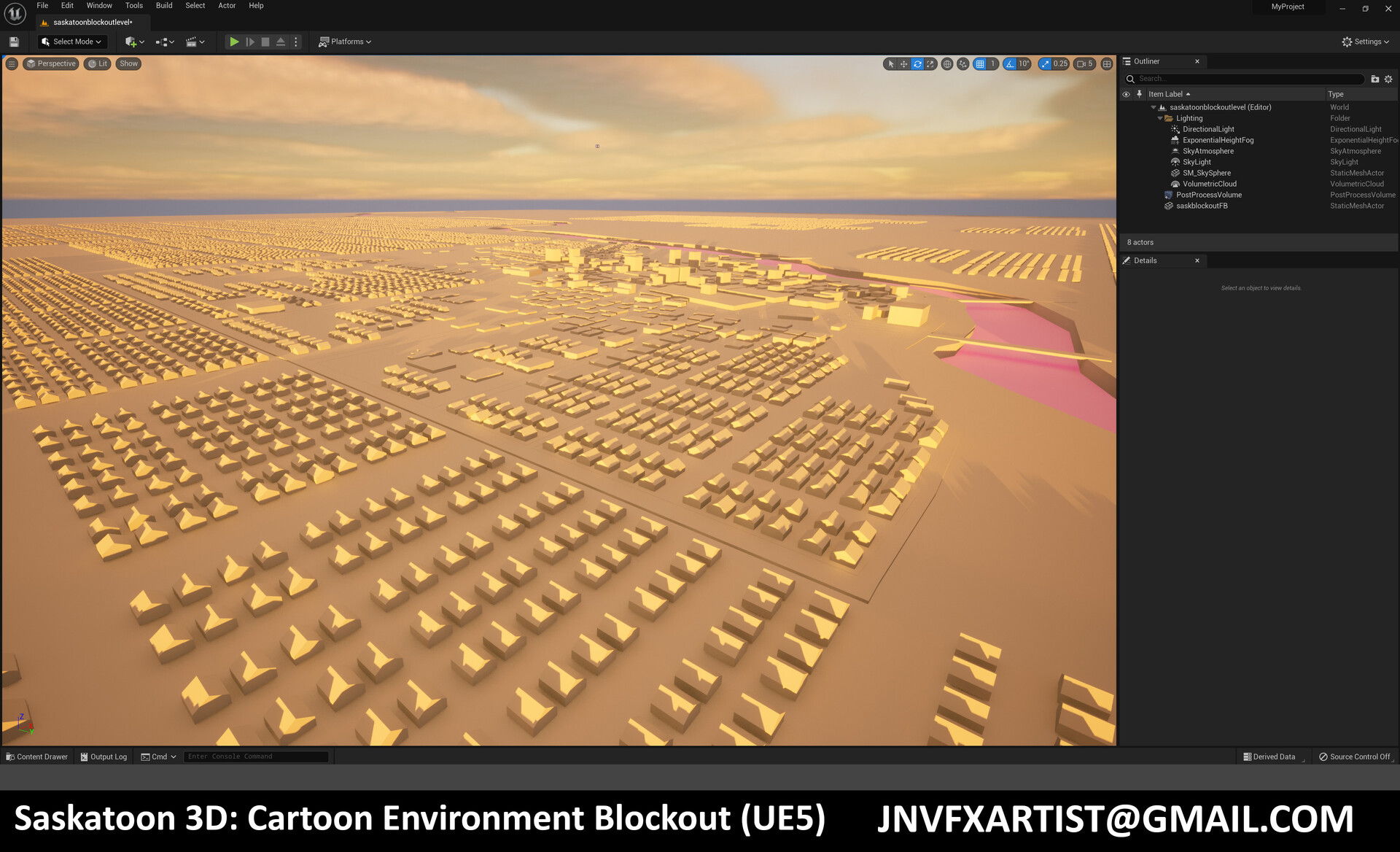This screenshot has width=1400, height=852.
Task: Toggle grid snapping off
Action: point(980,64)
